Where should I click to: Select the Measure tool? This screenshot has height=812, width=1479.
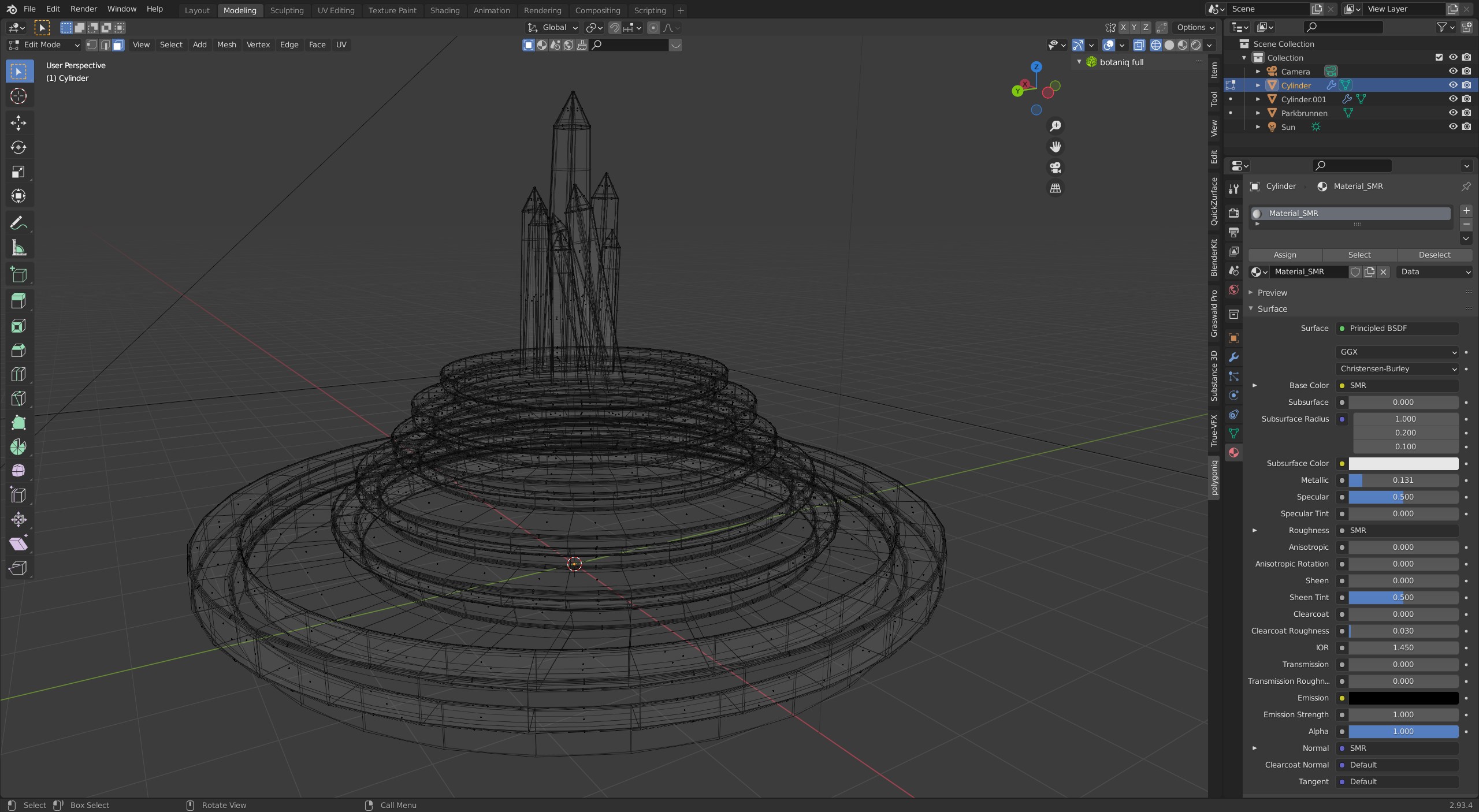(18, 248)
